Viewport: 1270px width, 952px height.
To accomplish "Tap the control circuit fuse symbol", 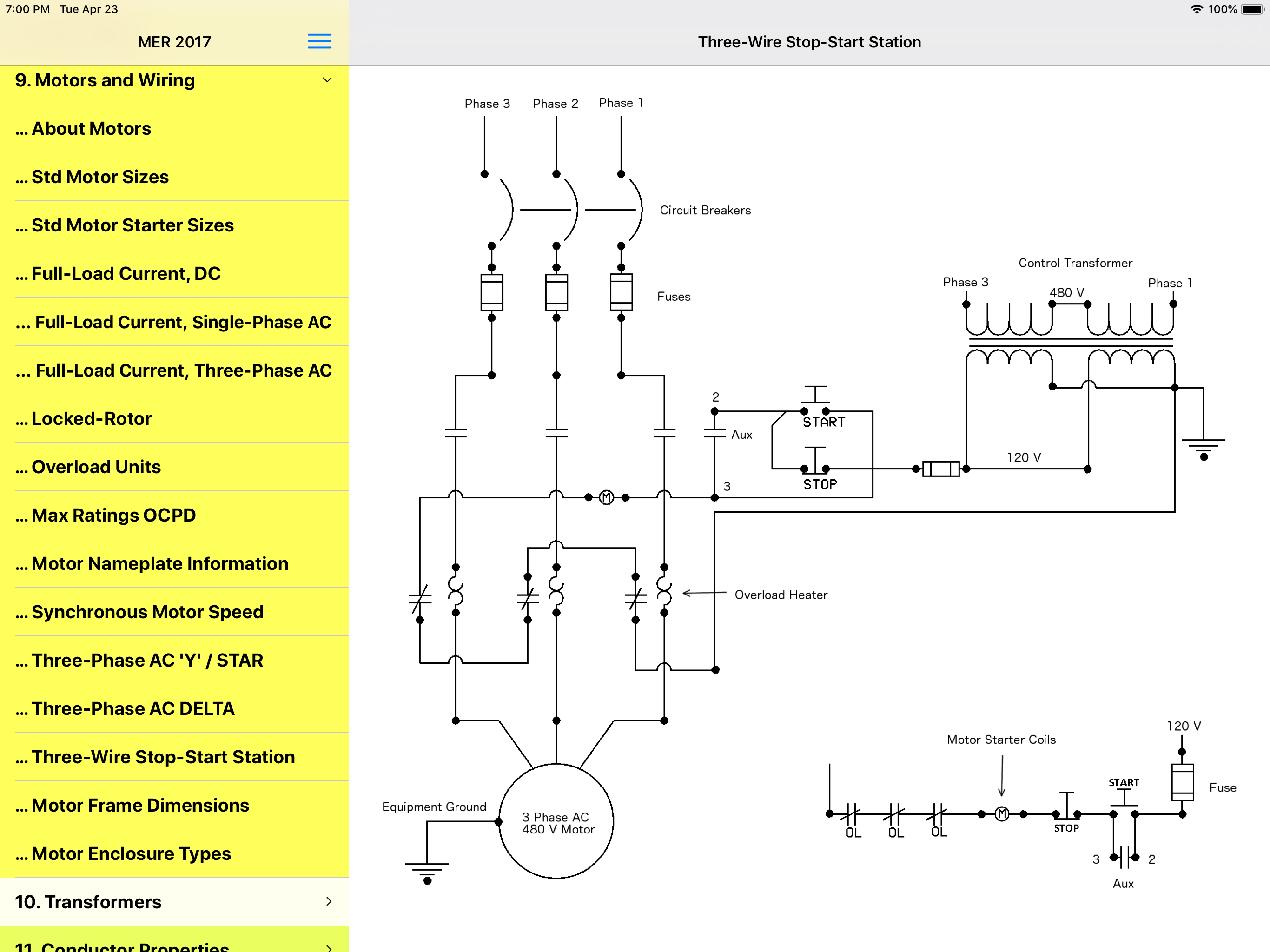I will [x=940, y=469].
